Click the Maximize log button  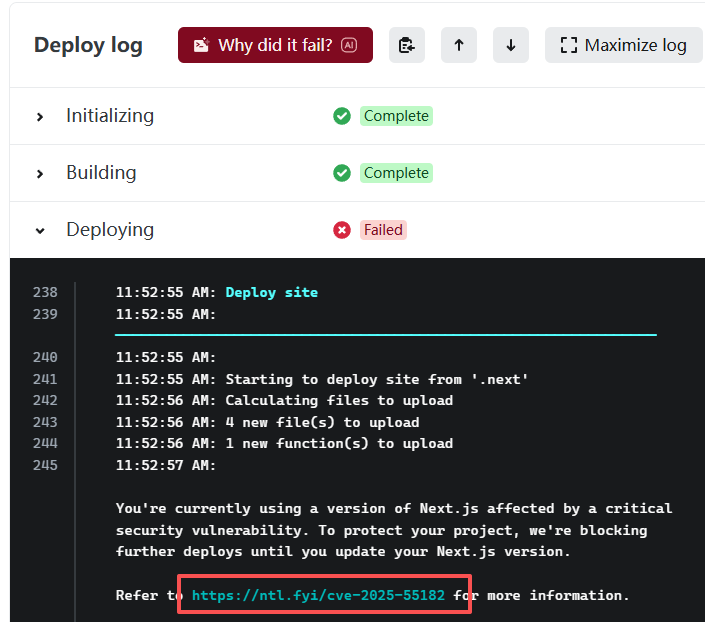pyautogui.click(x=624, y=45)
